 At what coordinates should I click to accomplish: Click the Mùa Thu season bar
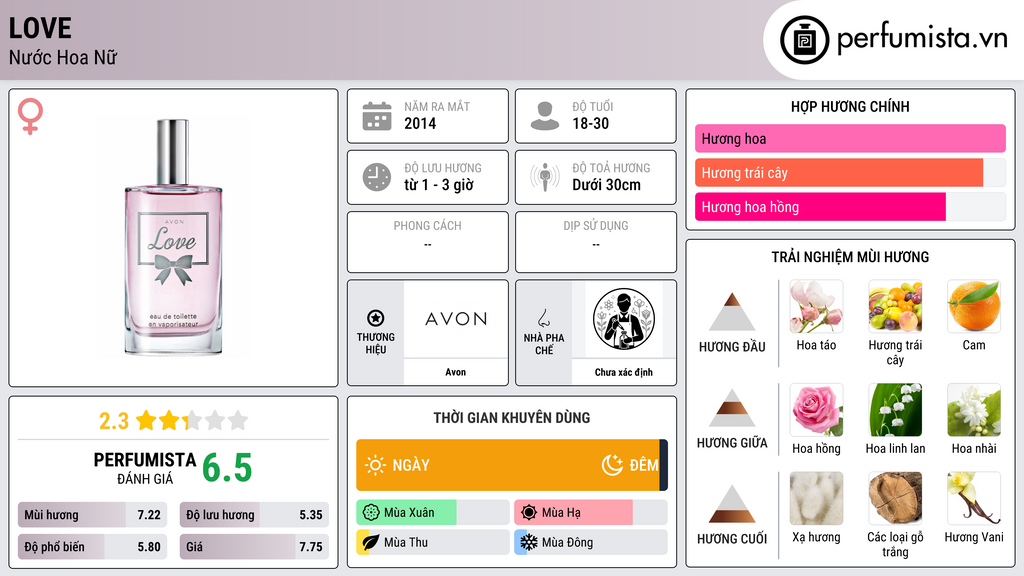click(432, 542)
